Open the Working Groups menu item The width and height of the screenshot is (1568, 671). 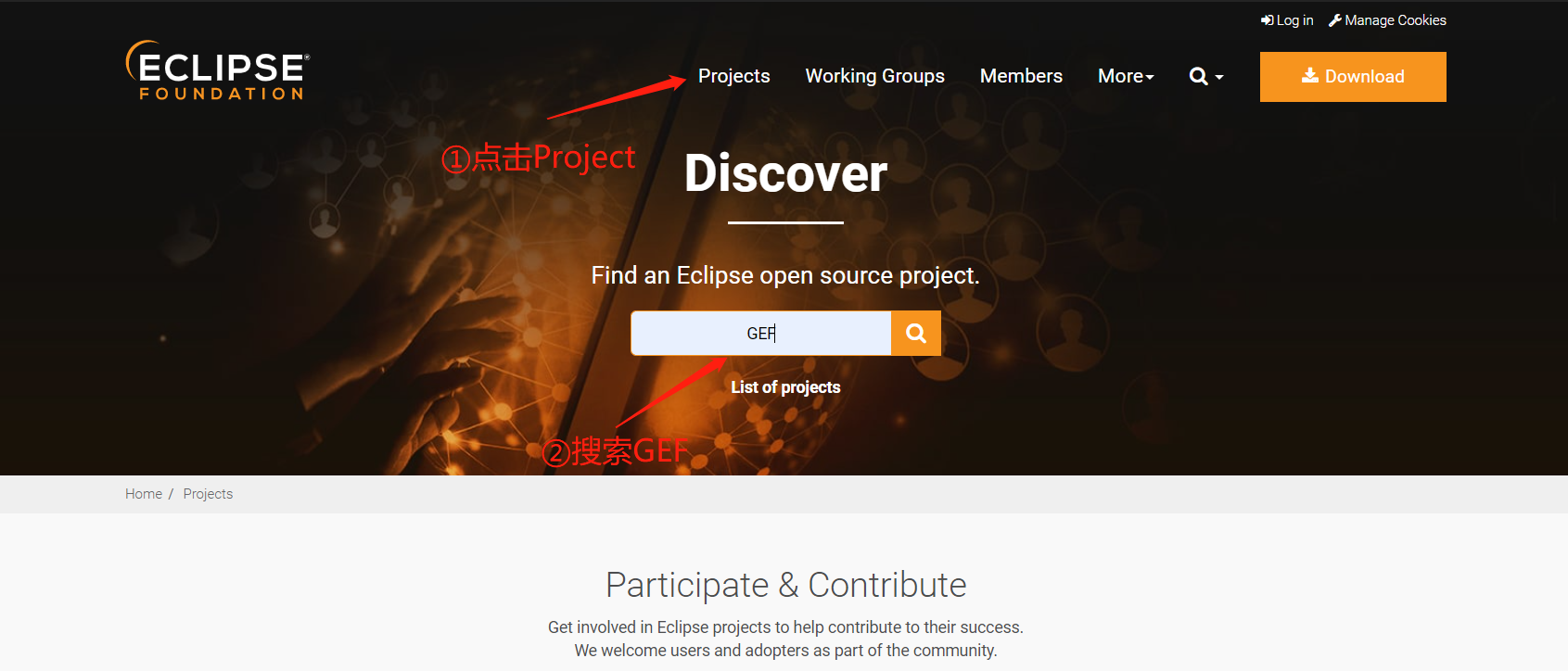pos(874,76)
